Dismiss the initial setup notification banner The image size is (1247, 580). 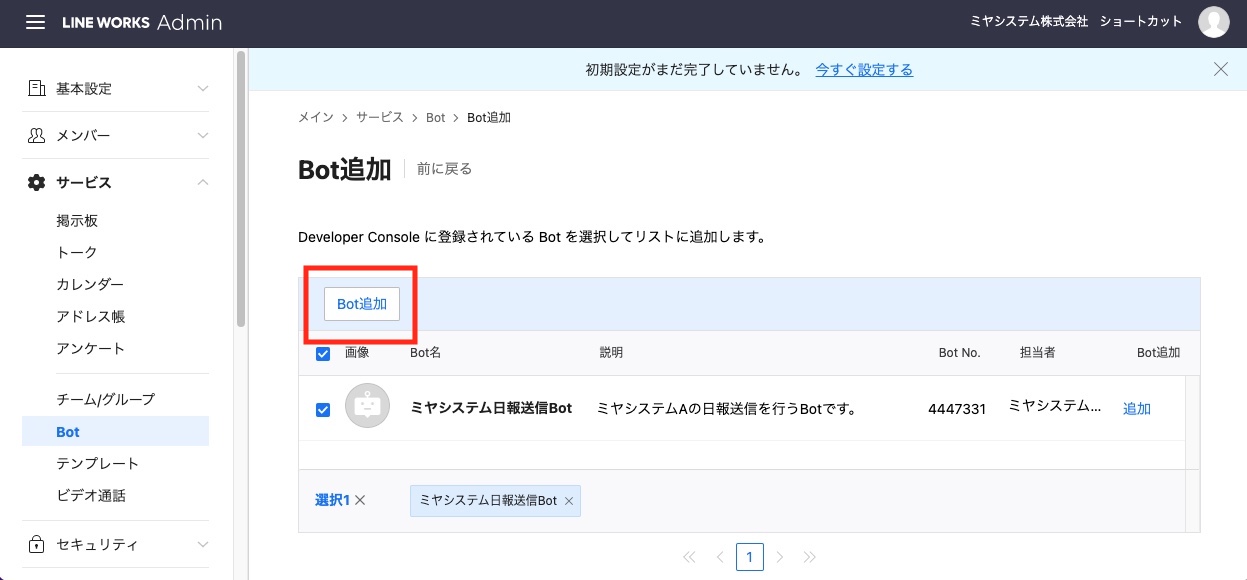(x=1220, y=69)
